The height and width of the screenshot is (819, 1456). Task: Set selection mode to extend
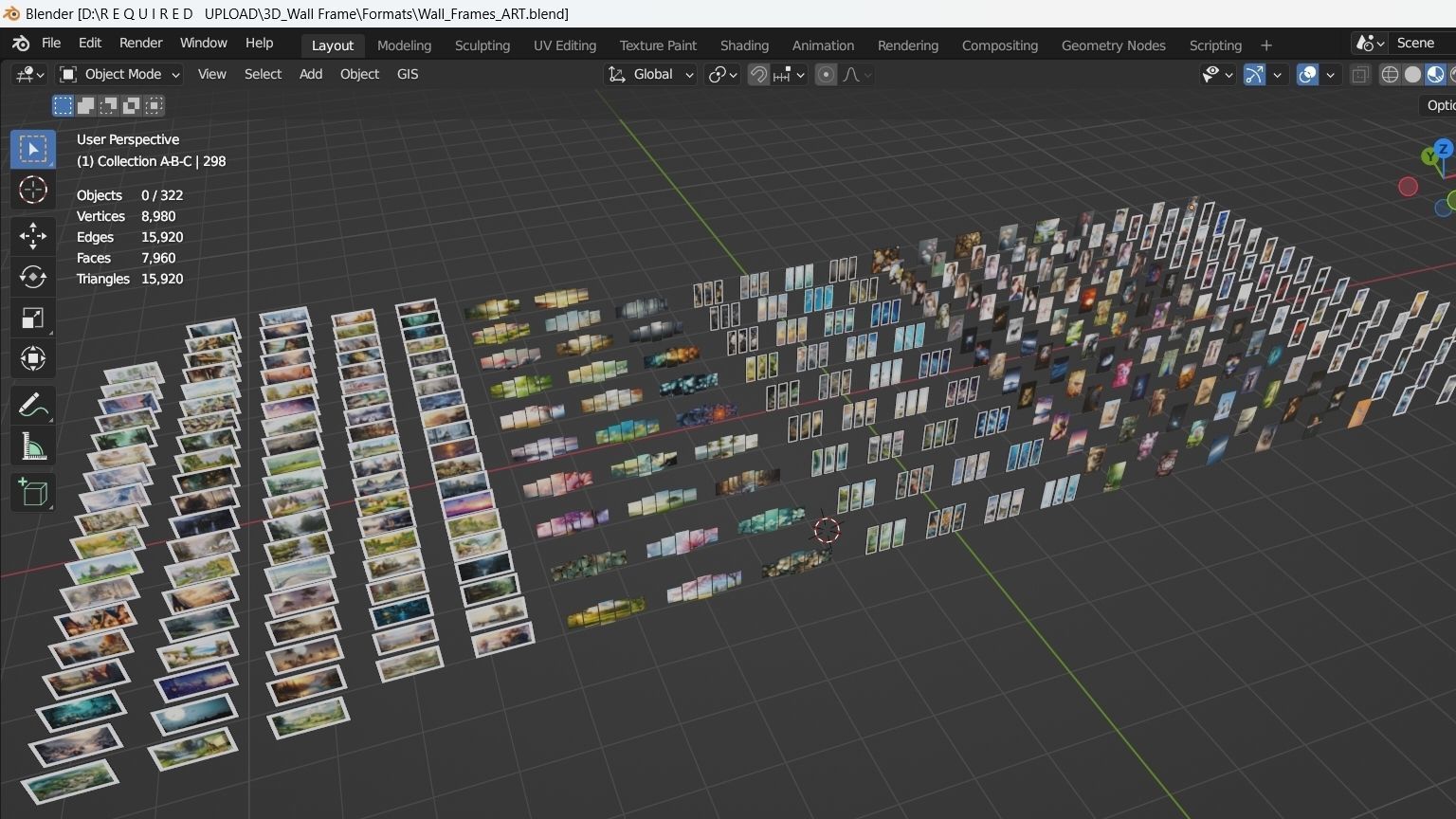[85, 105]
